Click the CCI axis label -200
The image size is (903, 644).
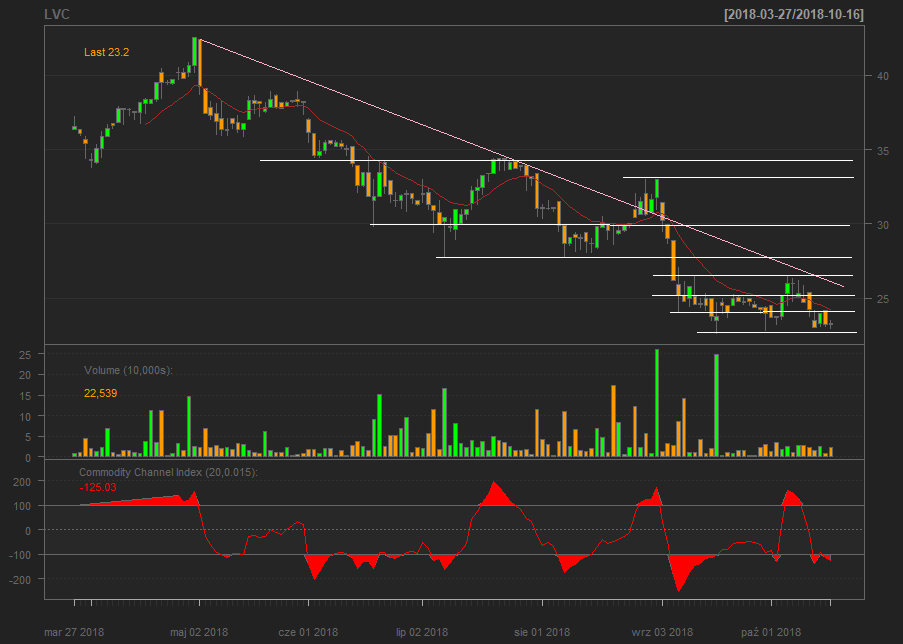click(20, 580)
